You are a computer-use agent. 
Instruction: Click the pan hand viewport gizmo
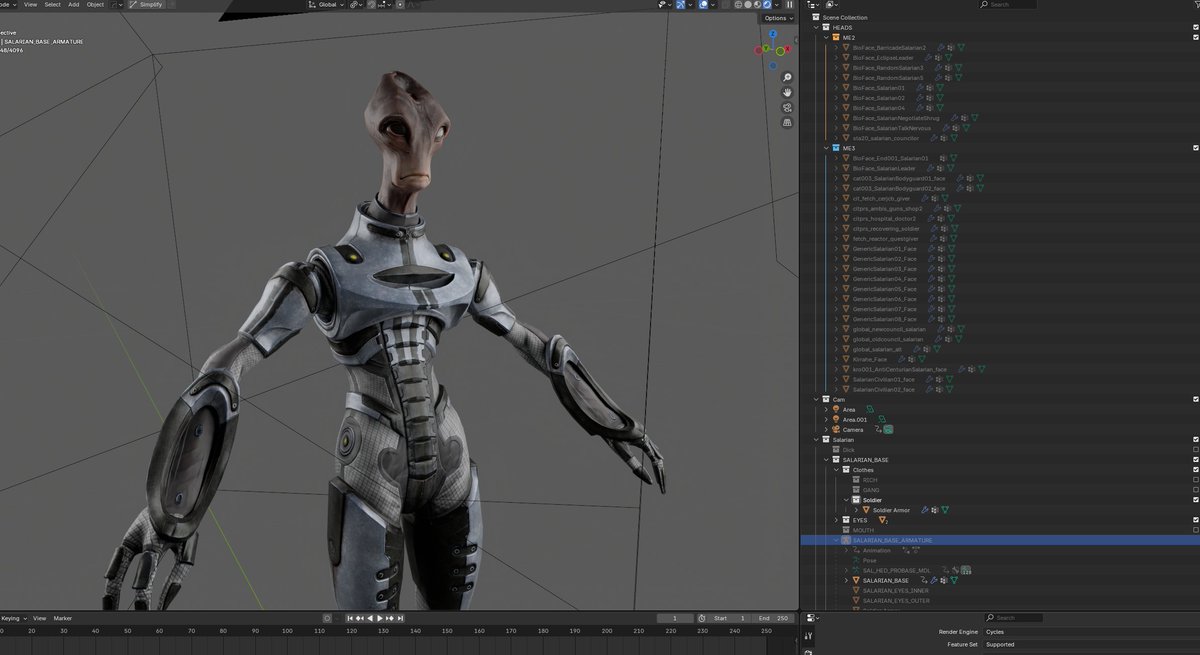click(787, 92)
